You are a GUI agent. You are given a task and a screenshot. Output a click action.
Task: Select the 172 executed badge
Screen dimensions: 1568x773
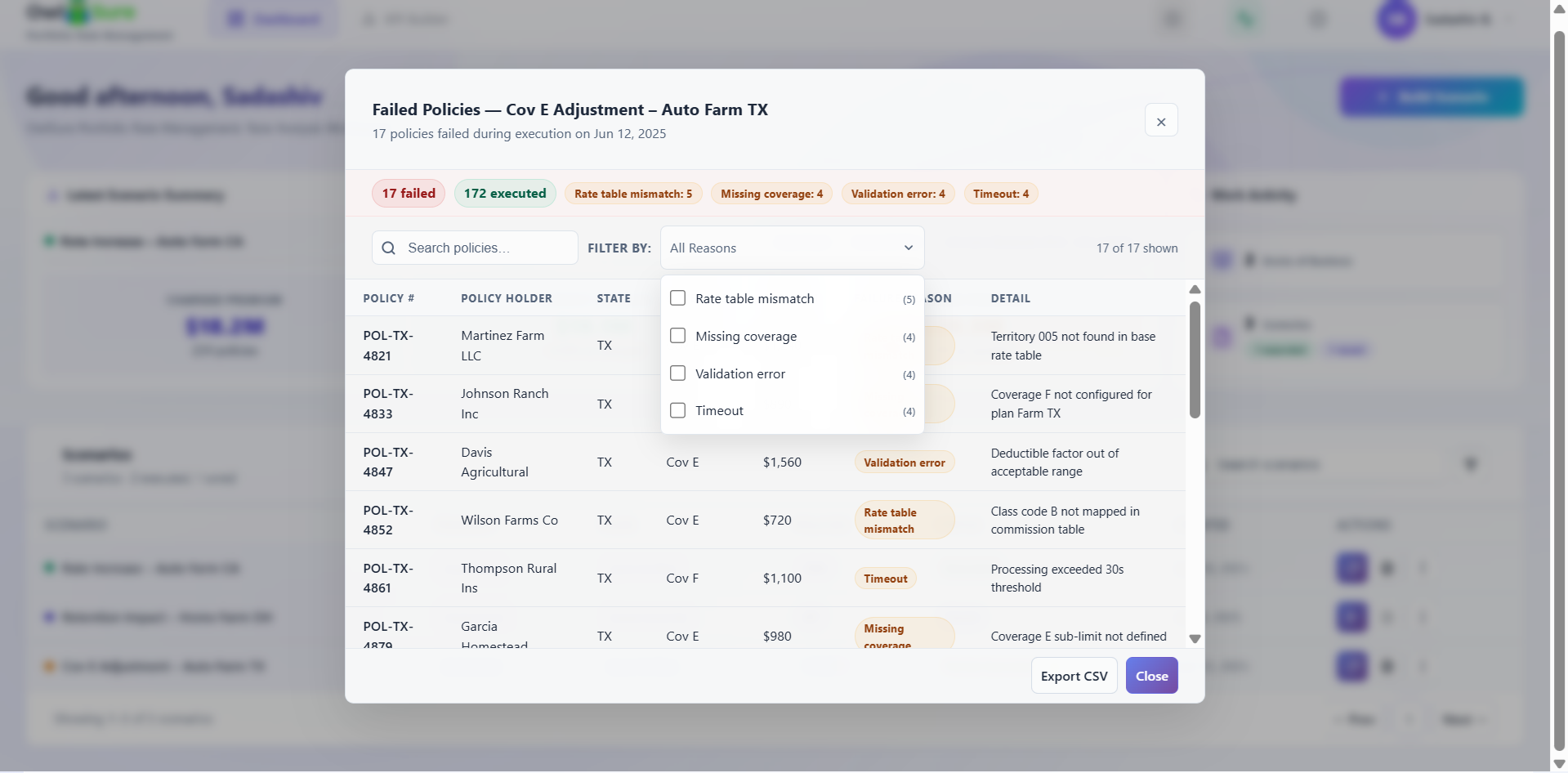pos(505,194)
